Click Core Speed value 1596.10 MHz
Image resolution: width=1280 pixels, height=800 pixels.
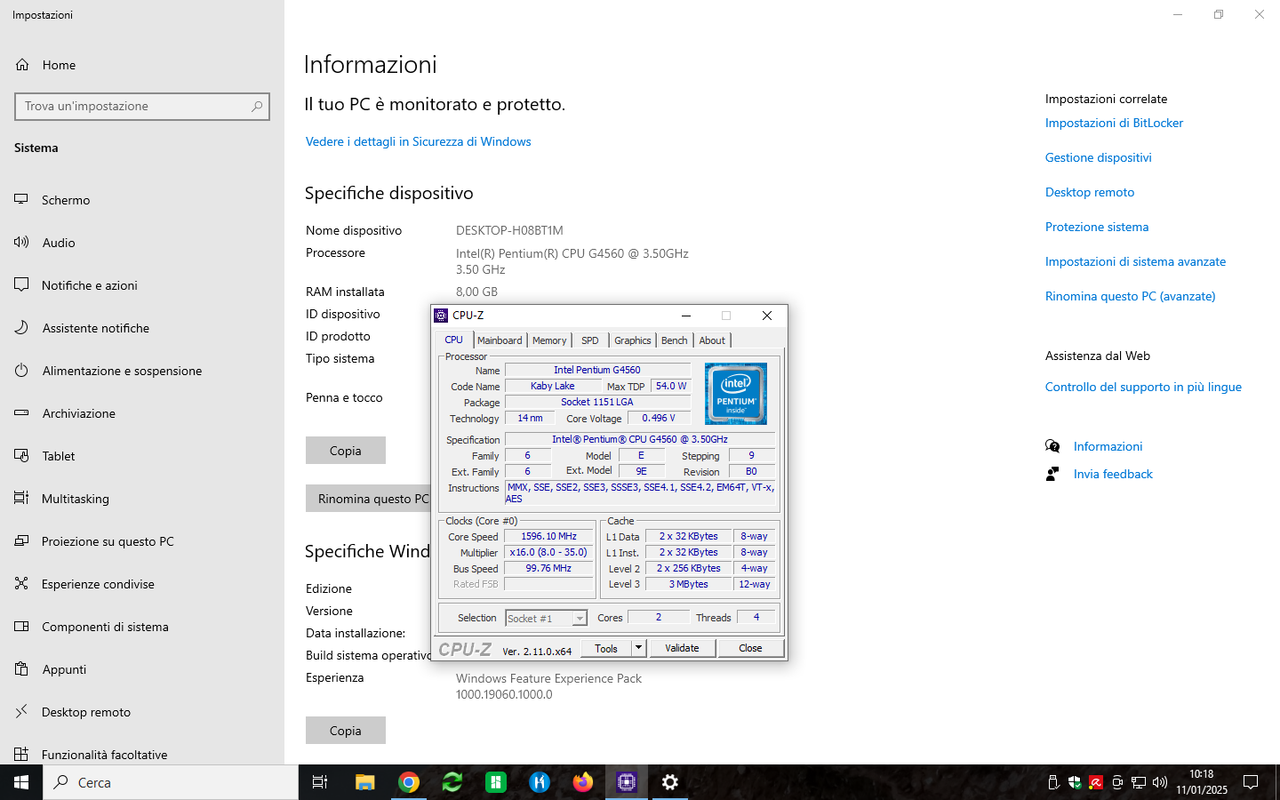548,537
